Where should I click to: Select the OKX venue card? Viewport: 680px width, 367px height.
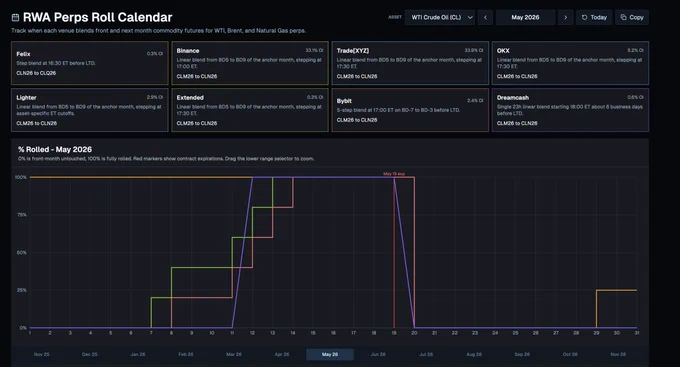click(x=570, y=63)
